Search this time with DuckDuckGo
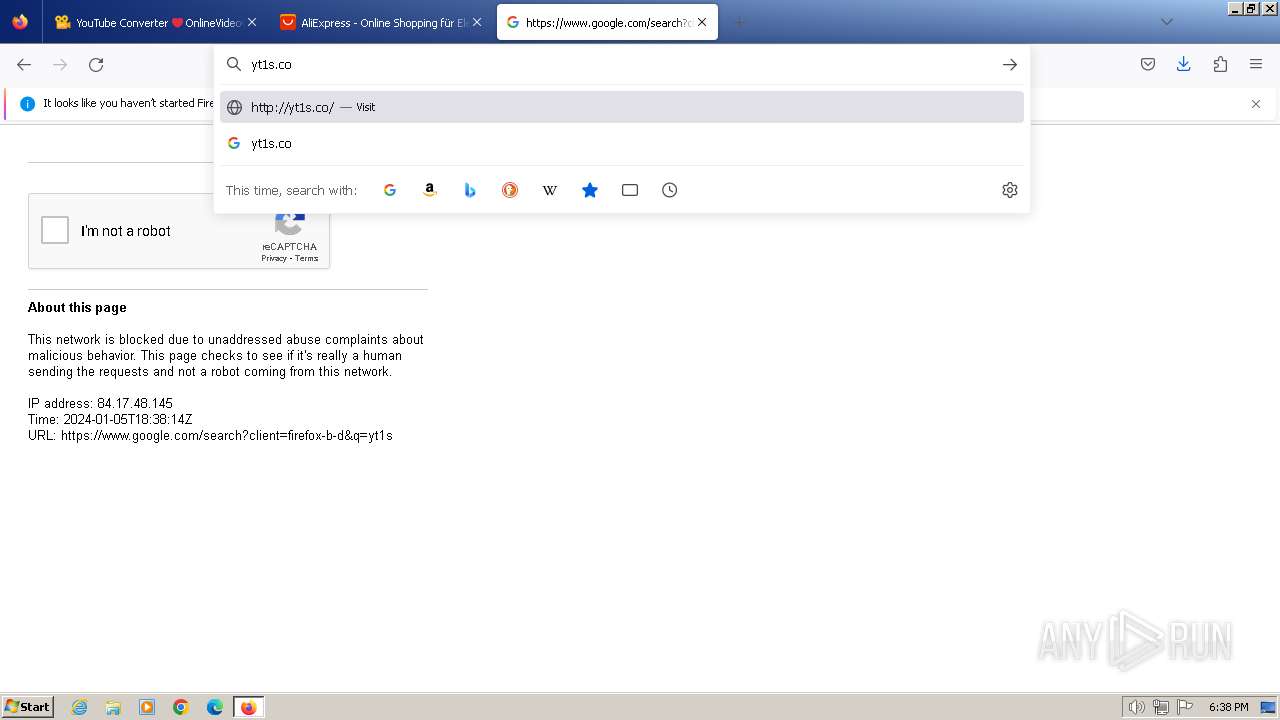The width and height of the screenshot is (1280, 720). click(x=510, y=190)
